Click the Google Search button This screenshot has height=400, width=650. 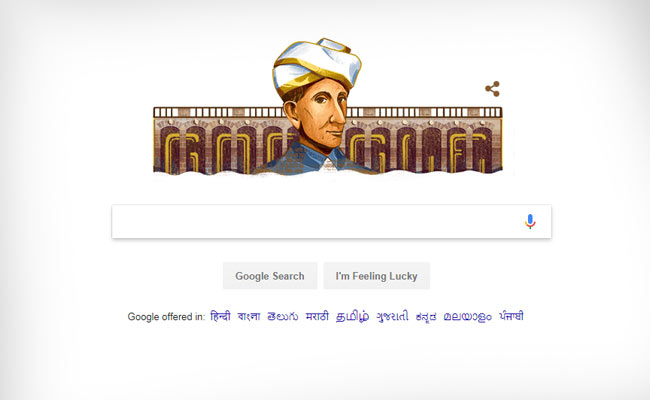270,276
